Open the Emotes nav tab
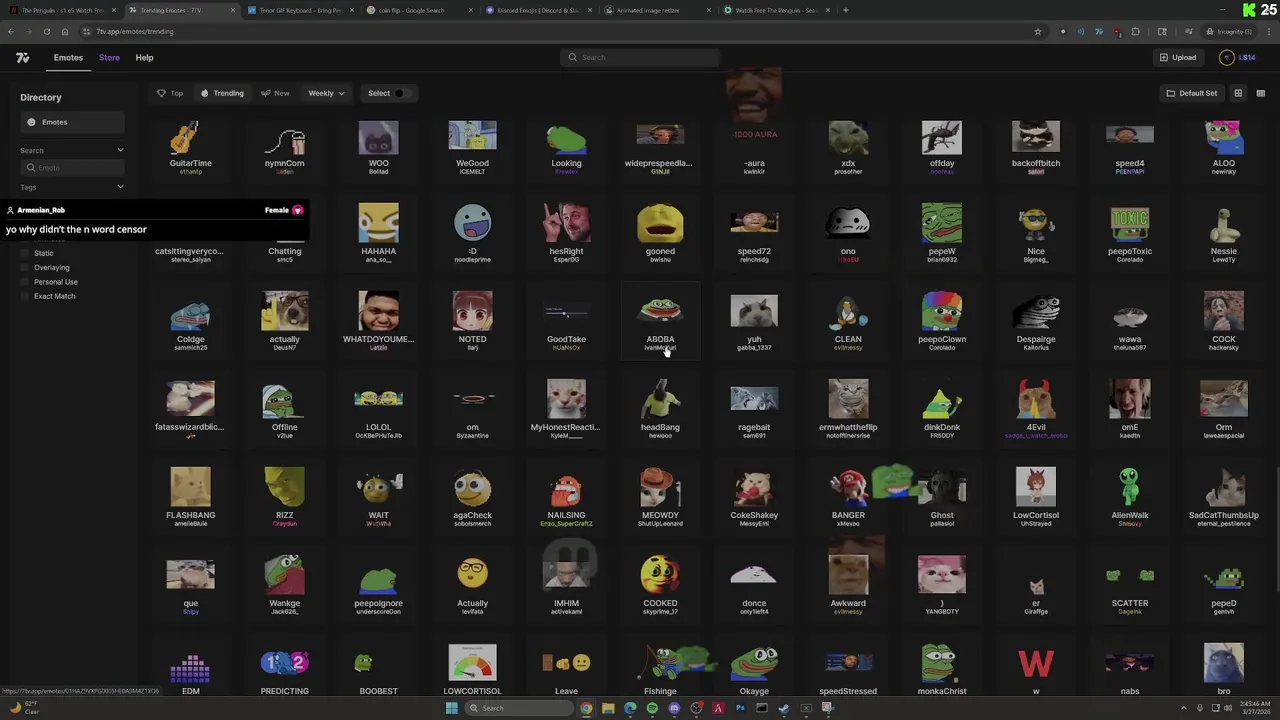Screen dimensions: 1280x720 (x=68, y=58)
